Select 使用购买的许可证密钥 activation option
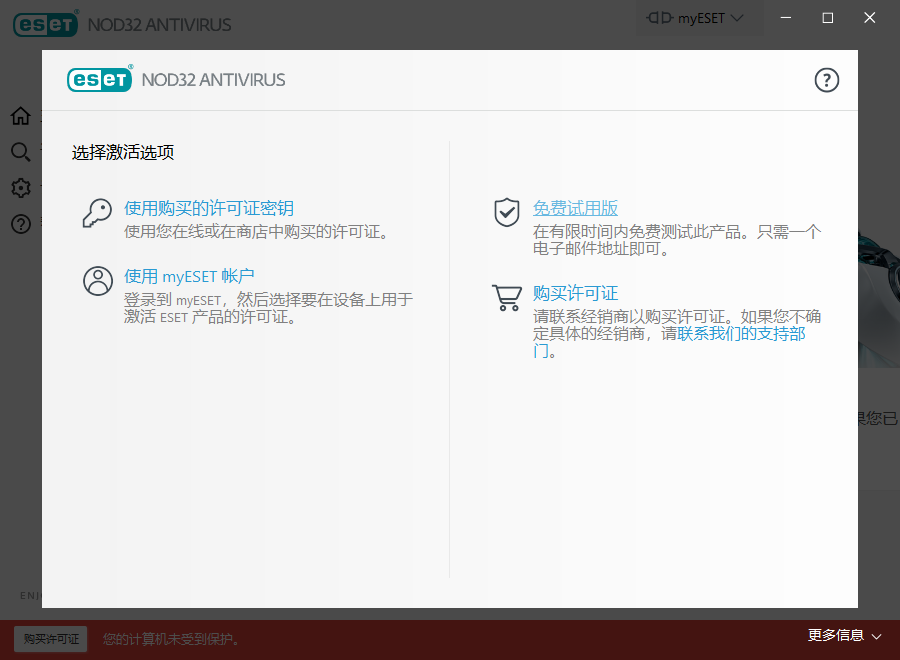The height and width of the screenshot is (660, 900). (209, 208)
